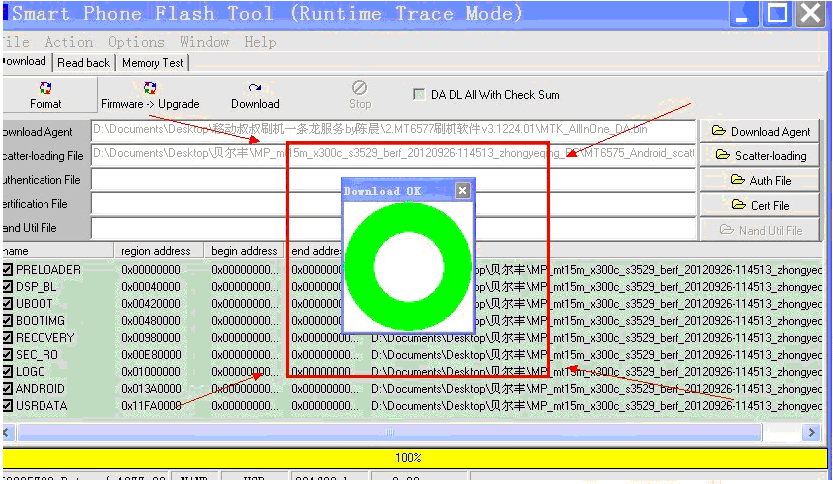
Task: Maximize the Smart Phone Flash Tool window
Action: coord(777,13)
